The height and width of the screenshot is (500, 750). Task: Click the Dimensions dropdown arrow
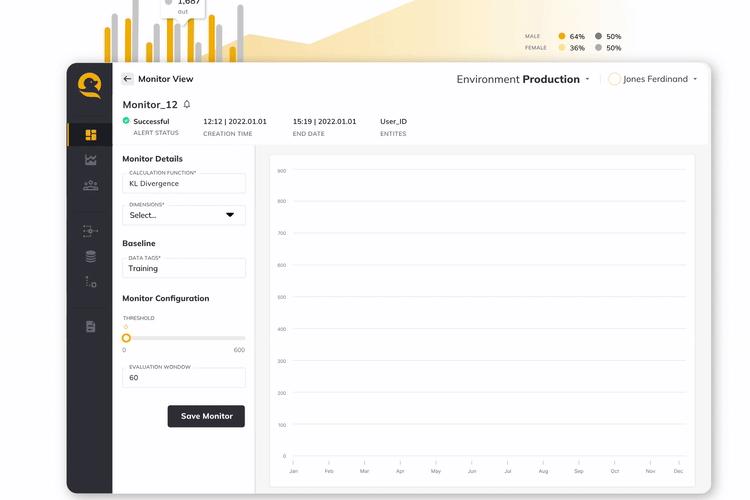pos(230,215)
